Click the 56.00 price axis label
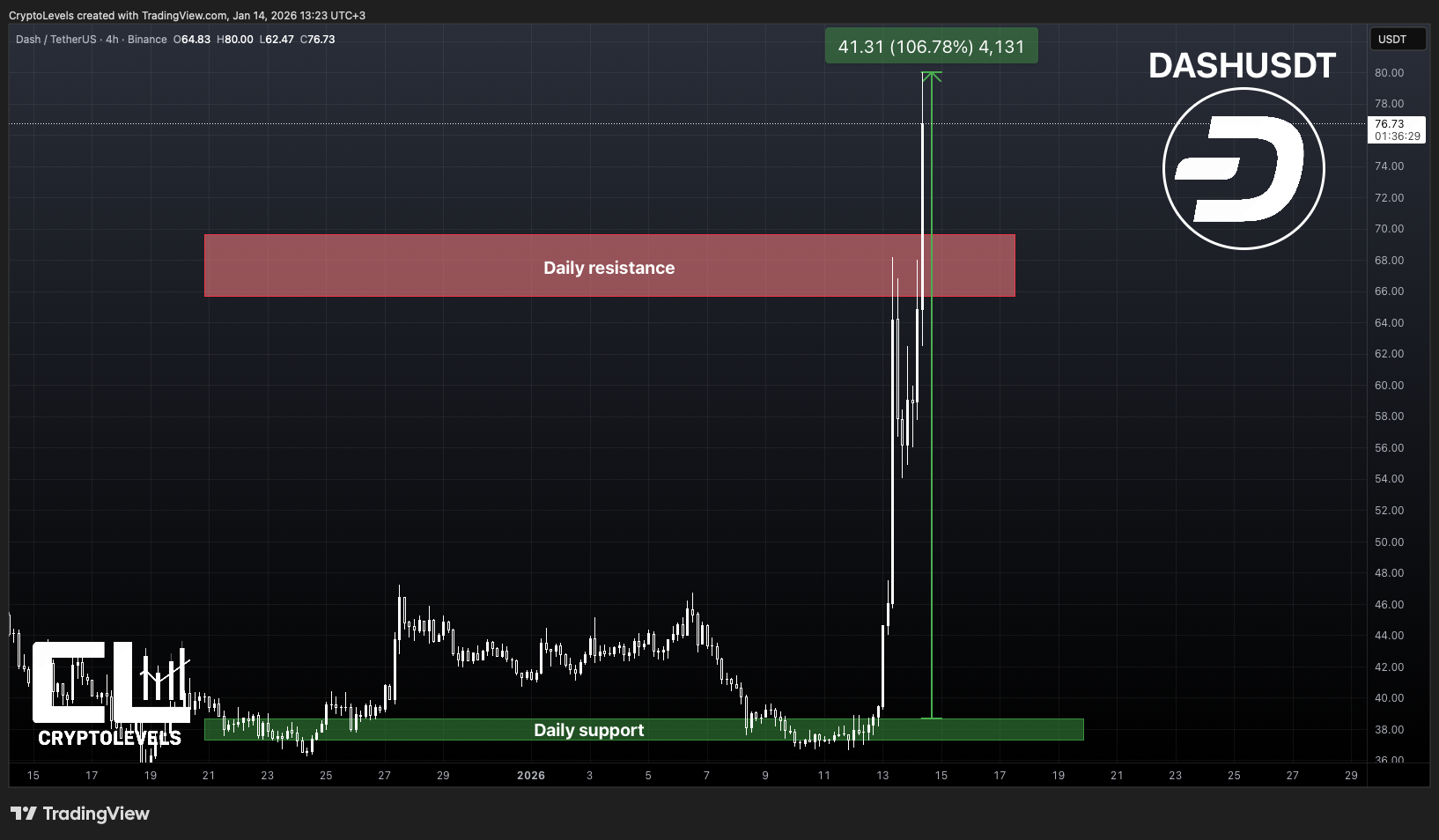The height and width of the screenshot is (840, 1439). (1389, 448)
